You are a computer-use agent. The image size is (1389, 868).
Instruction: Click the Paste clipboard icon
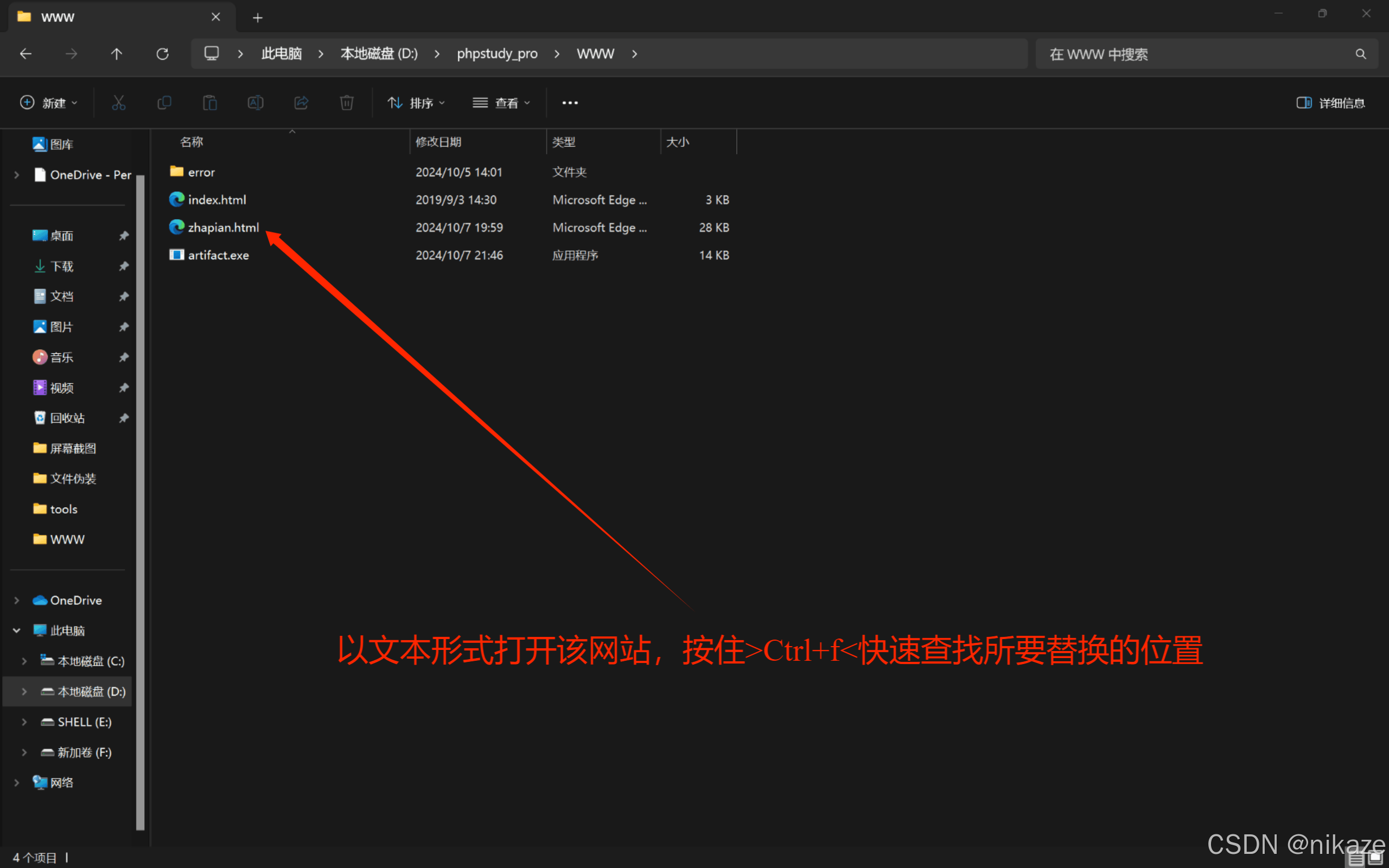210,103
